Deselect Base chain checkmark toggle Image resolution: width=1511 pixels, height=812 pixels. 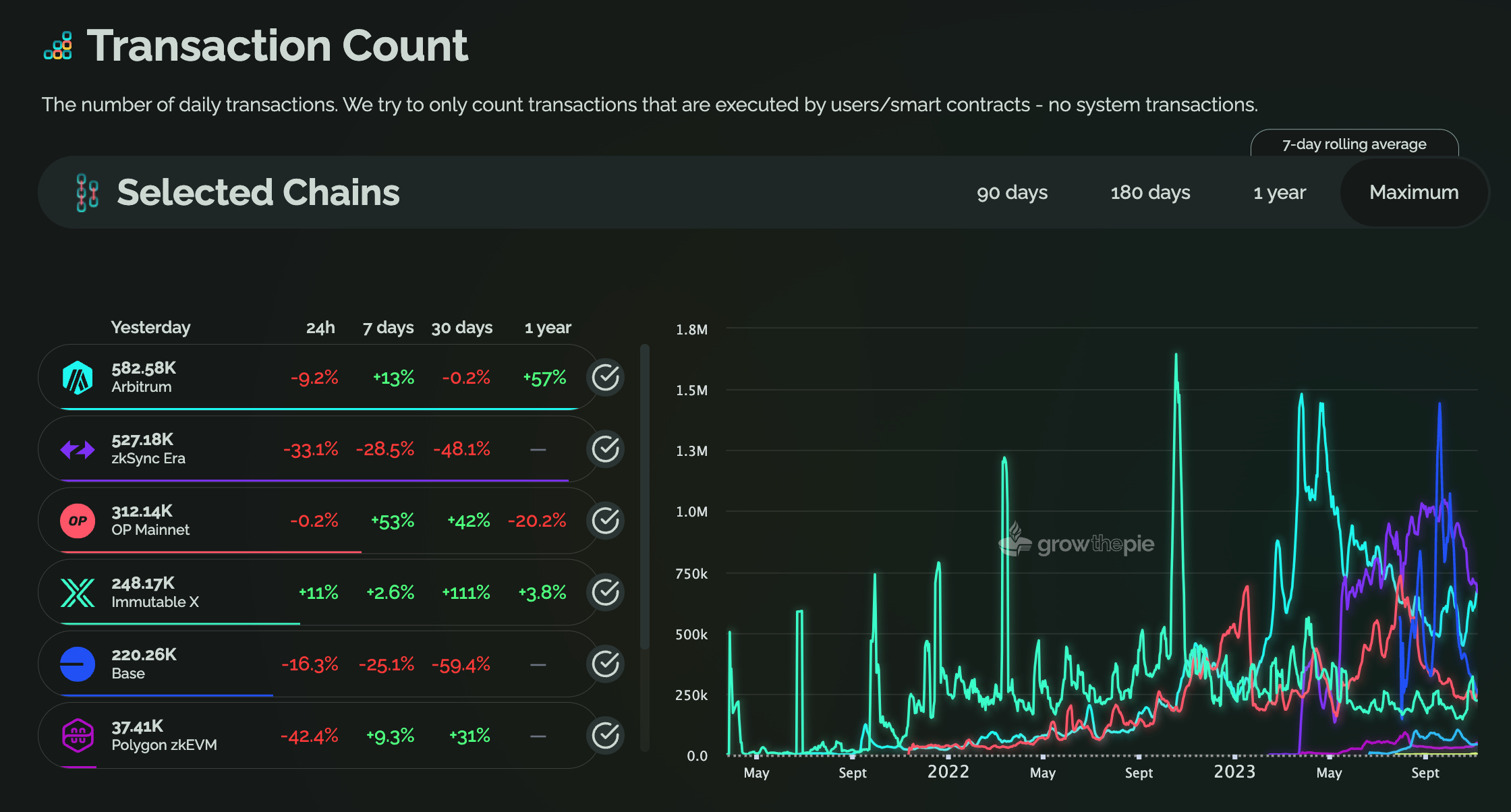[605, 664]
